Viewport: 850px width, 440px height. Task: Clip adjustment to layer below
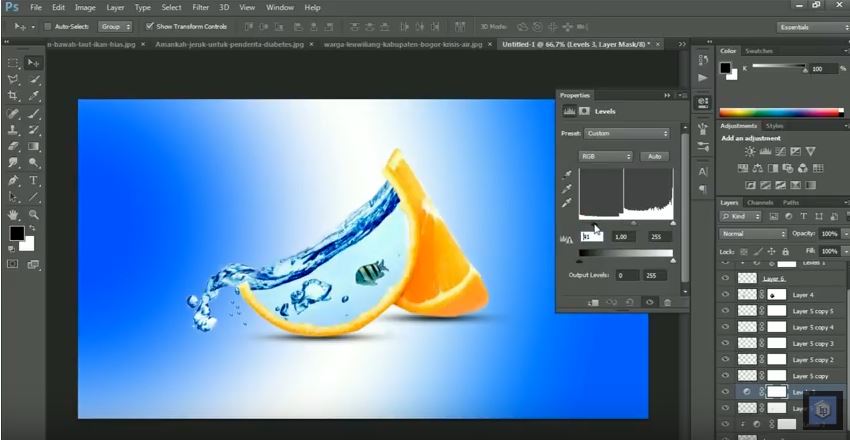click(593, 302)
